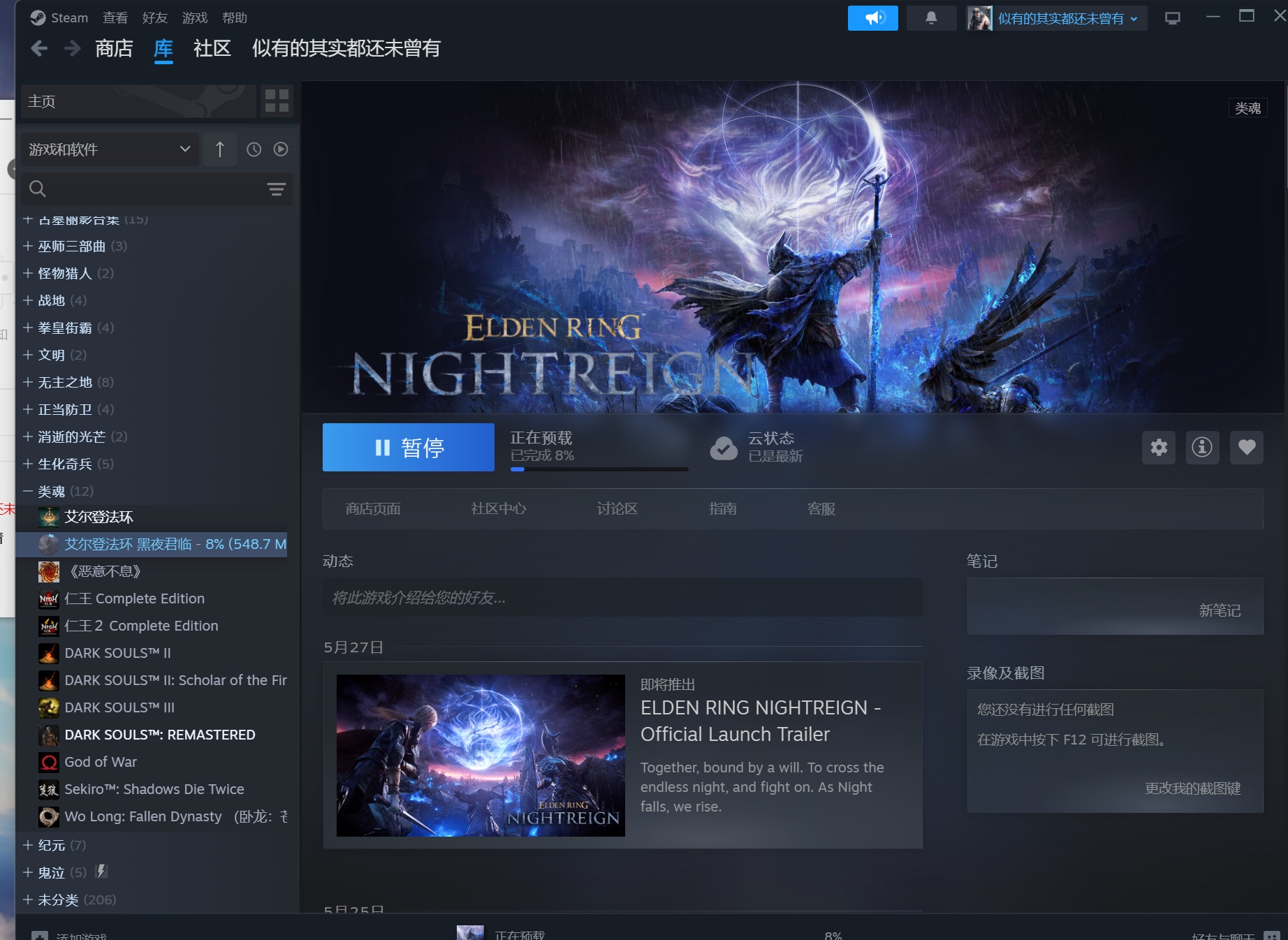Open the 查看 menu
Viewport: 1288px width, 940px height.
[x=115, y=17]
